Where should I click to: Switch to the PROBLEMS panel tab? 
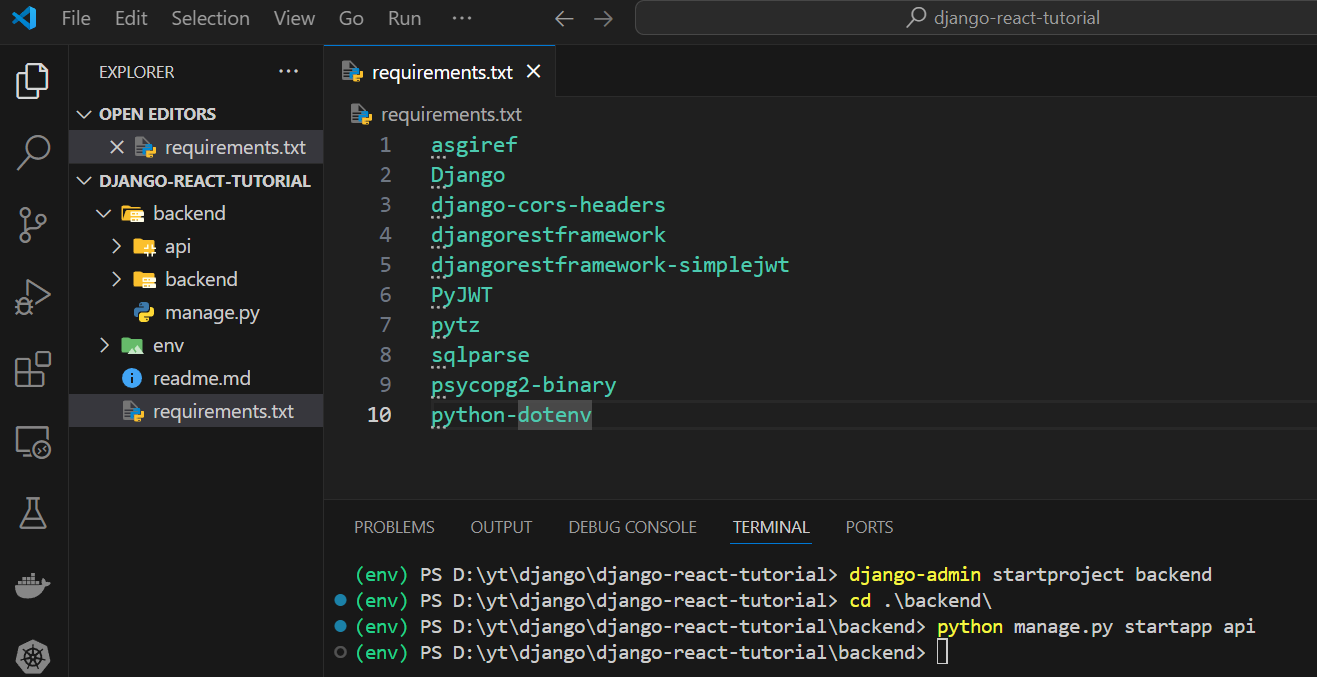394,527
